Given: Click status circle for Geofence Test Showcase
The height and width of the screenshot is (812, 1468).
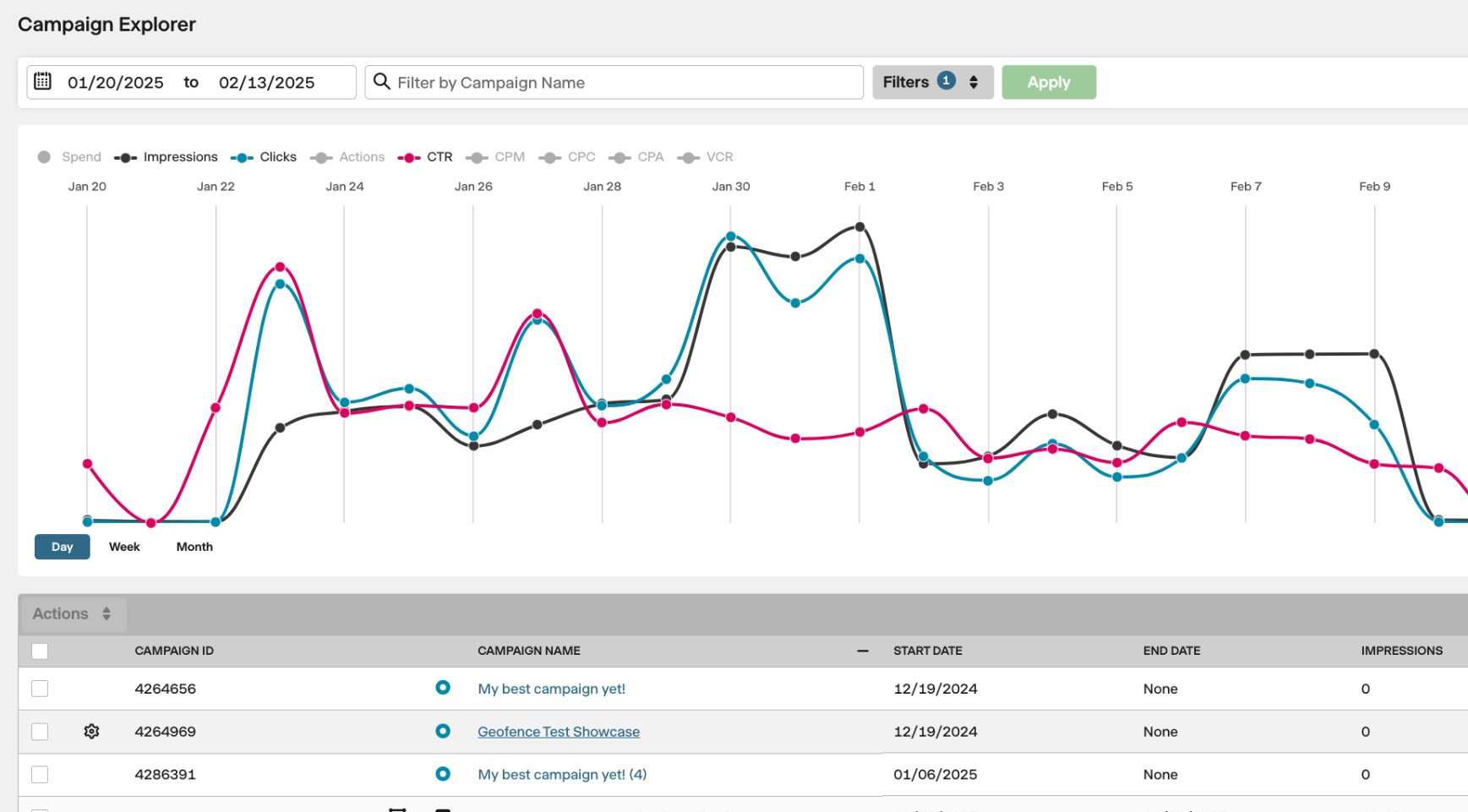Looking at the screenshot, I should tap(443, 731).
